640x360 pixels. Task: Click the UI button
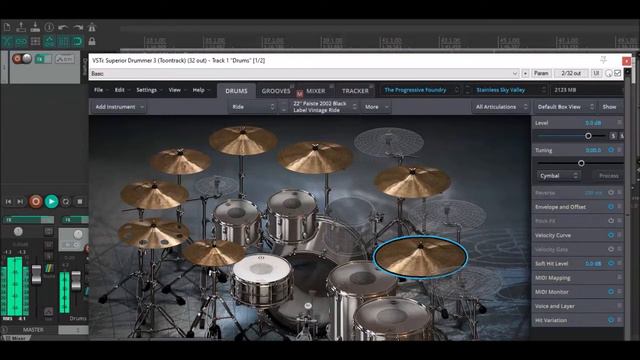pyautogui.click(x=596, y=73)
